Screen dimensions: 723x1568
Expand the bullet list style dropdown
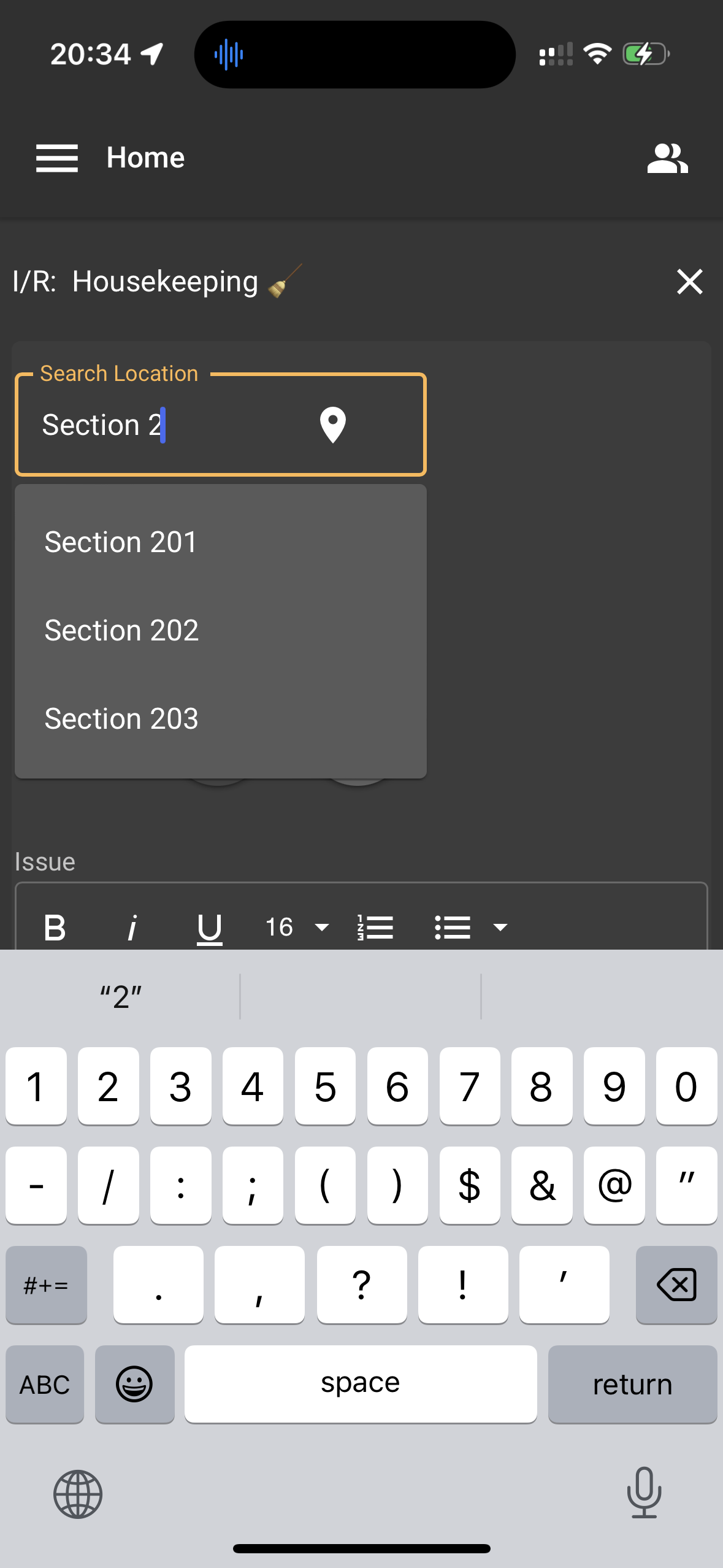500,927
